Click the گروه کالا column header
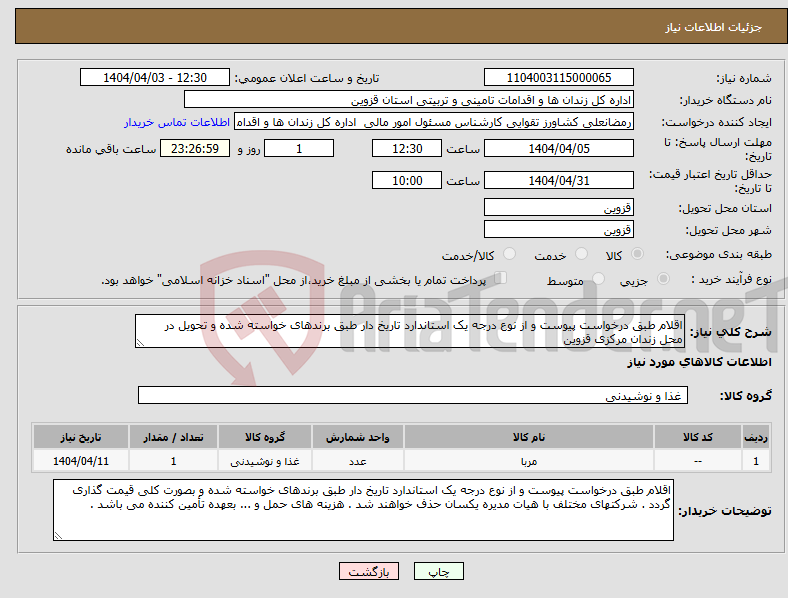This screenshot has width=788, height=598. tap(265, 437)
